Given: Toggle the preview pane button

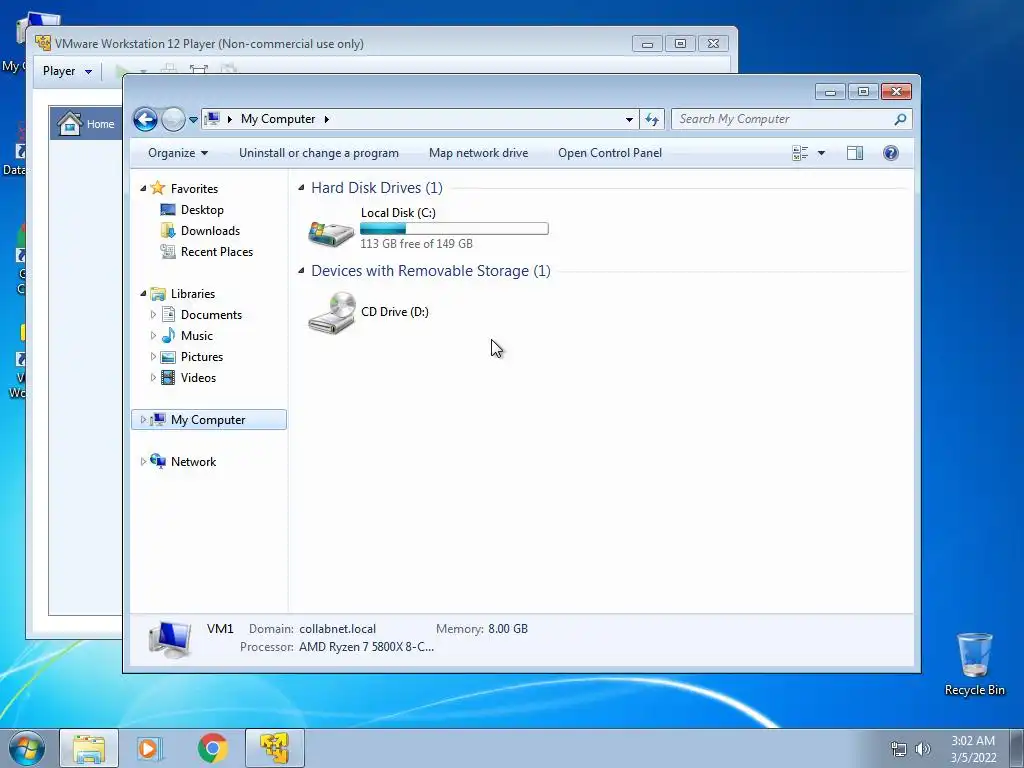Looking at the screenshot, I should click(855, 153).
